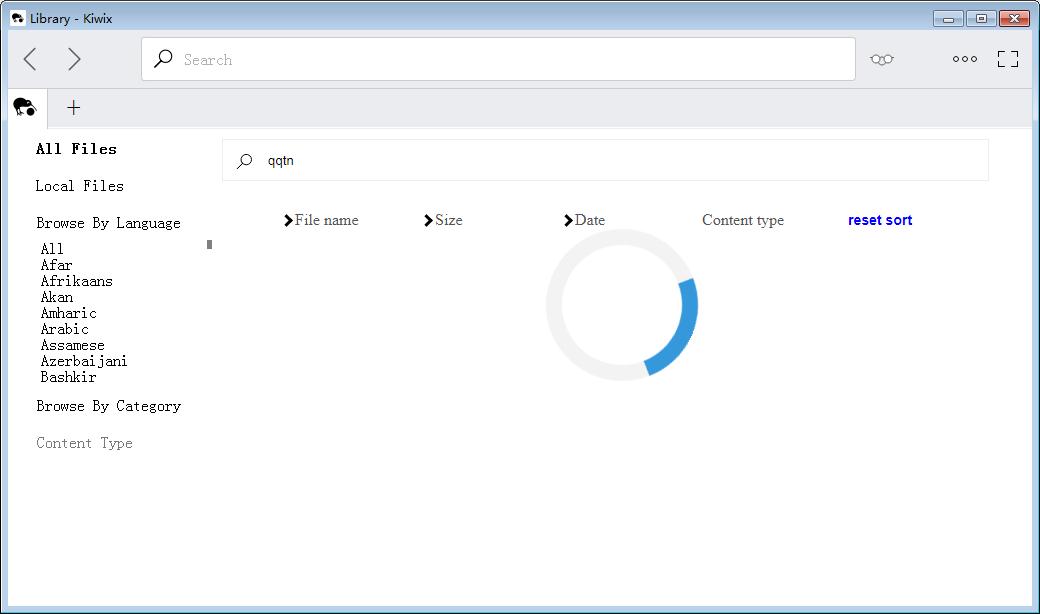Viewport: 1040px width, 614px height.
Task: Click the magnifier in the library filter box
Action: (245, 160)
